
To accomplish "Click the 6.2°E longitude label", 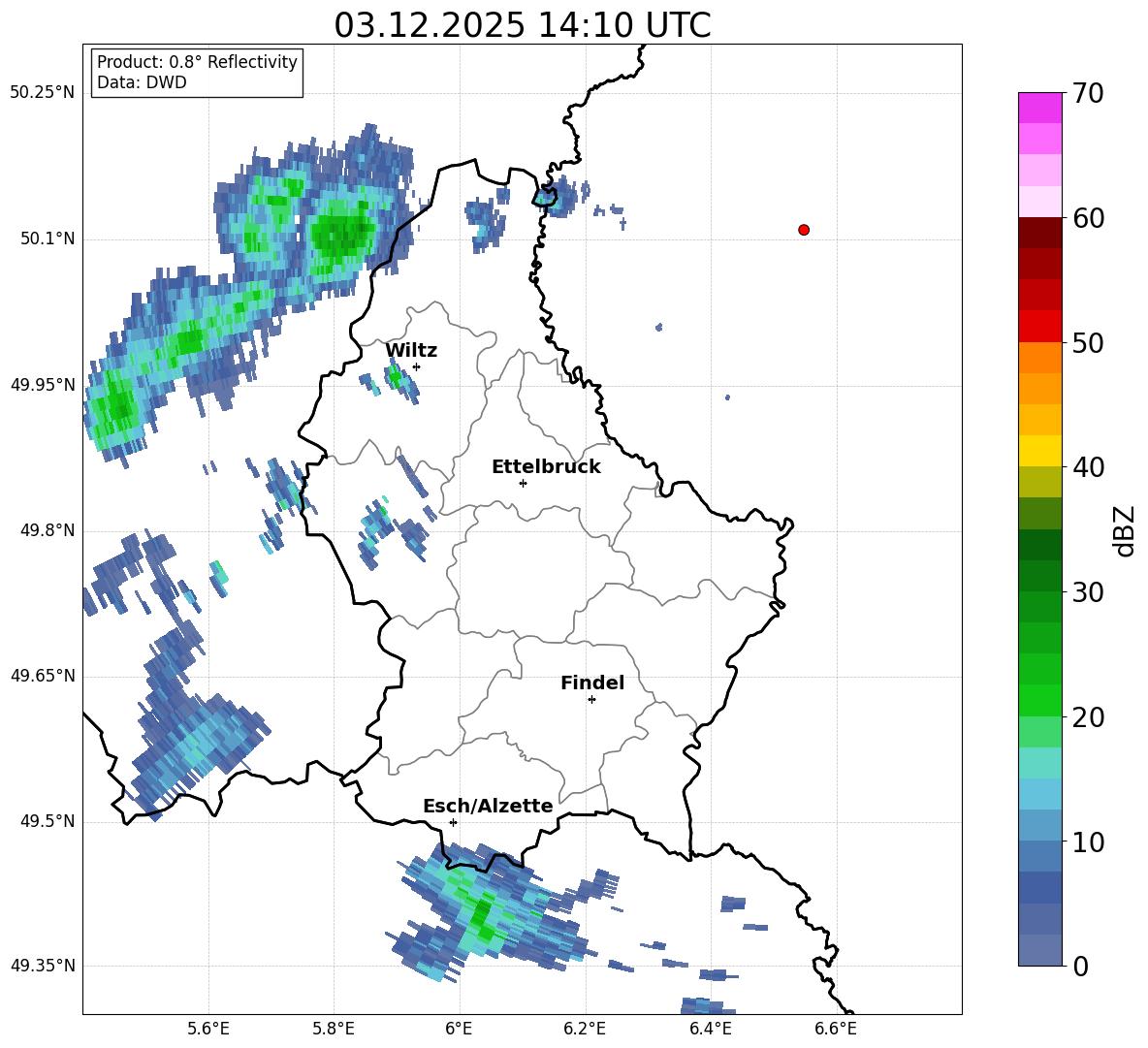I will click(x=585, y=1029).
